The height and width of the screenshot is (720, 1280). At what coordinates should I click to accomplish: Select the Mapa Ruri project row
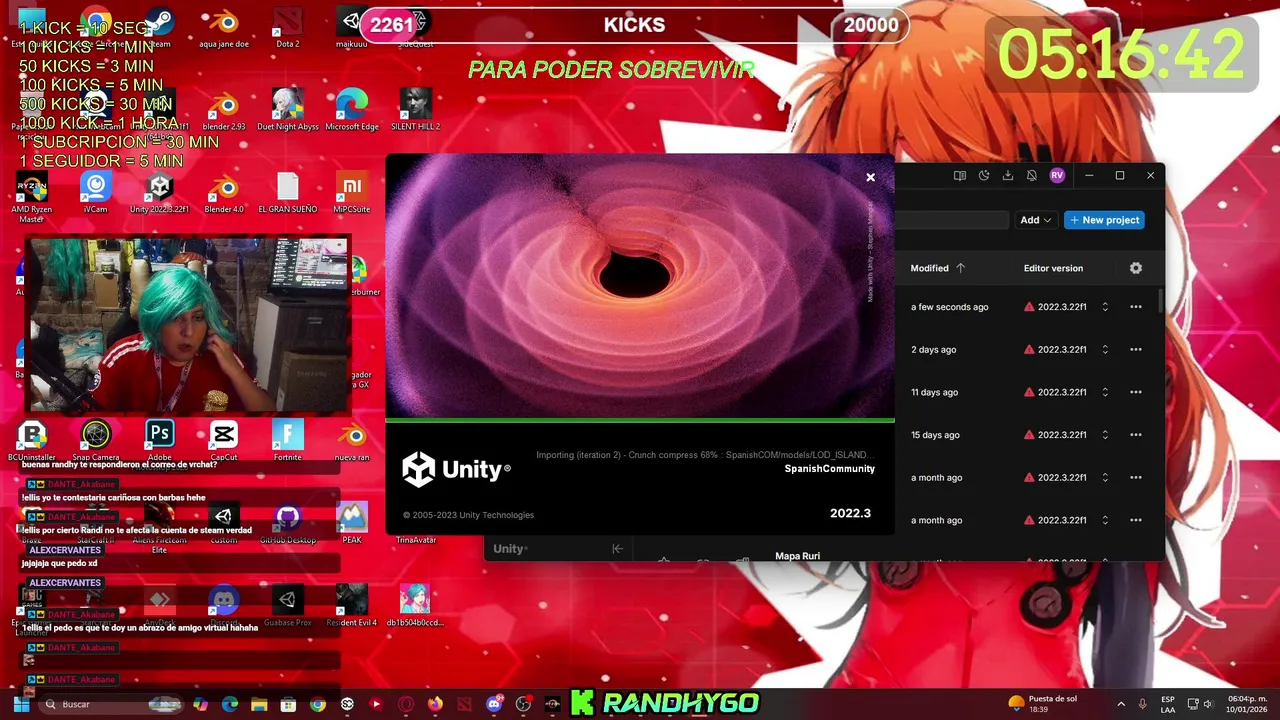pyautogui.click(x=797, y=556)
